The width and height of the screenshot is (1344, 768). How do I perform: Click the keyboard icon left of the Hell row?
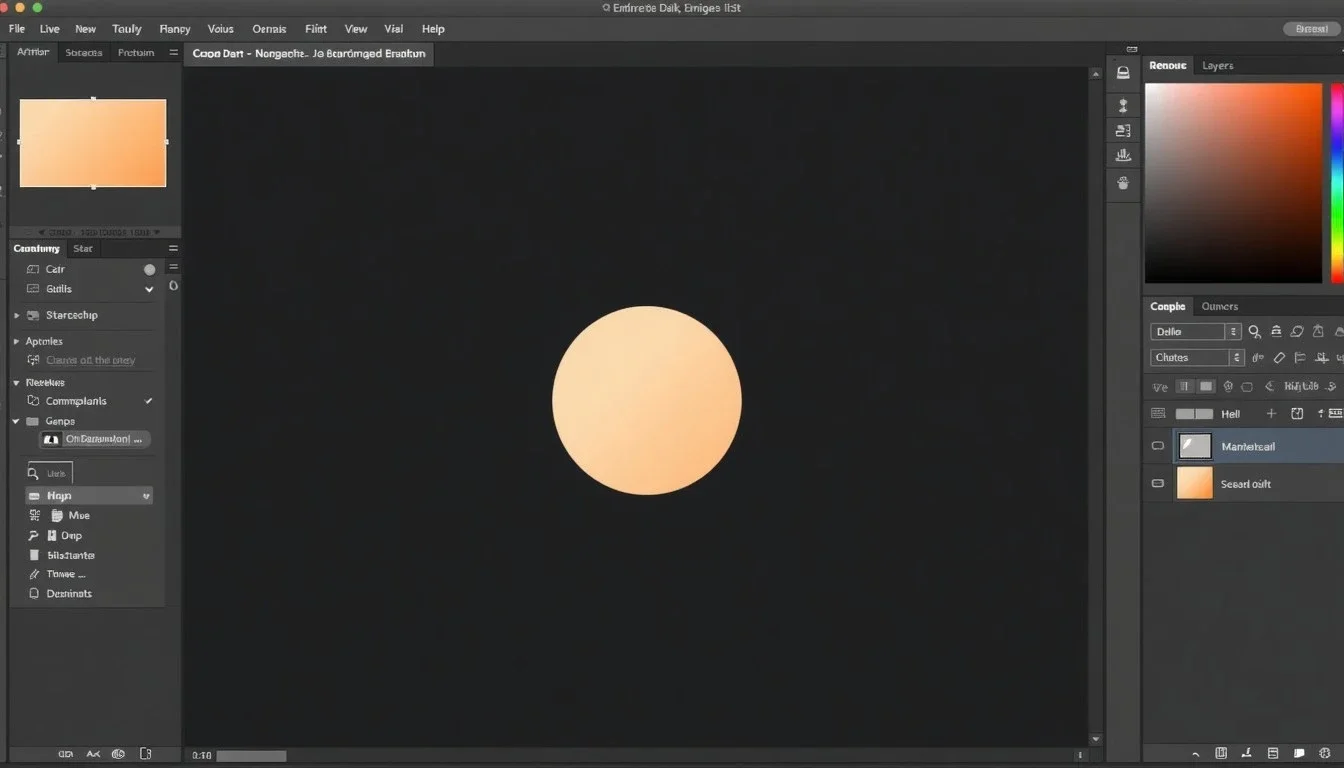pos(1158,413)
